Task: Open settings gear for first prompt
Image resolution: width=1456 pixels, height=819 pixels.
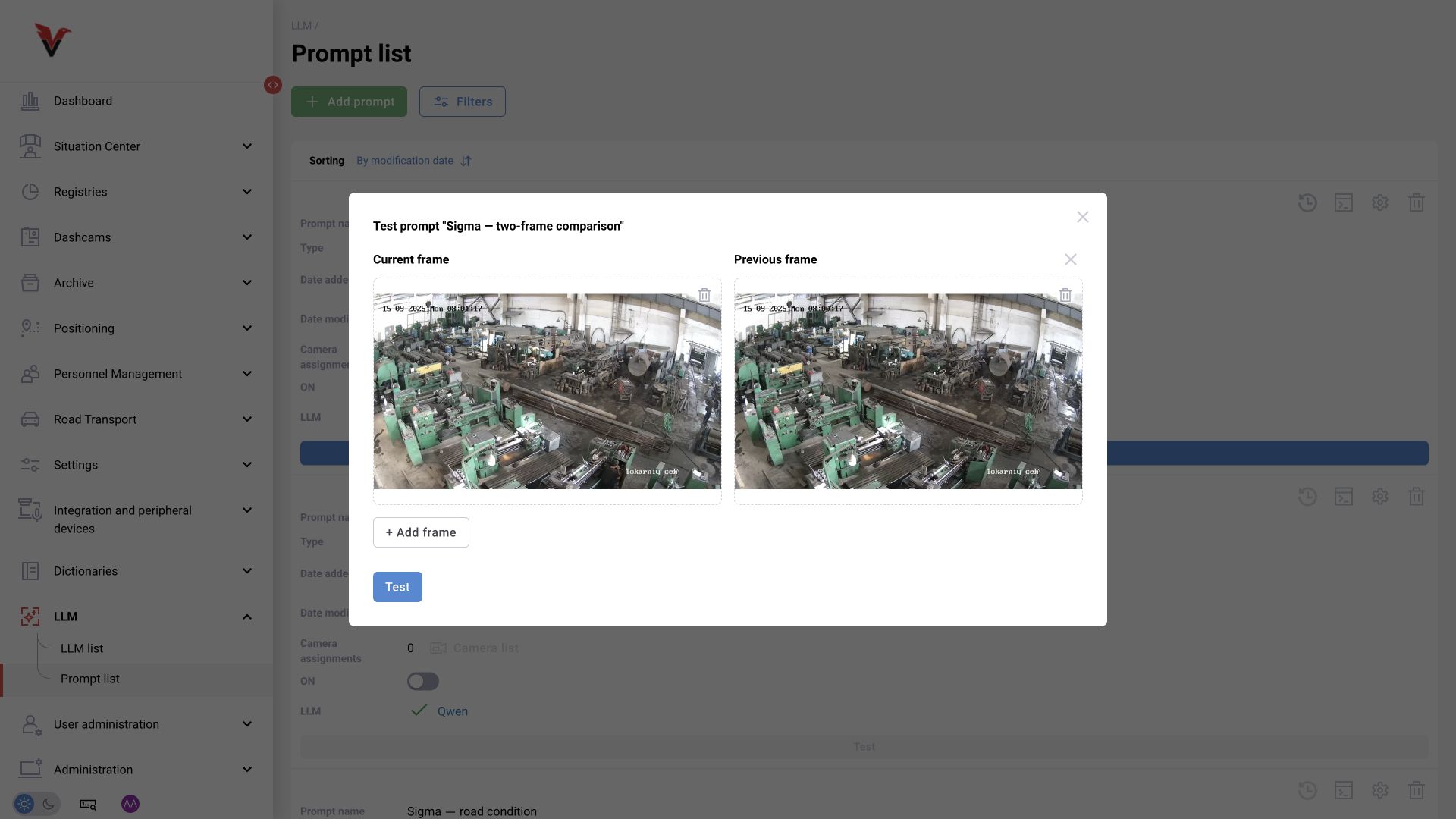Action: coord(1380,202)
